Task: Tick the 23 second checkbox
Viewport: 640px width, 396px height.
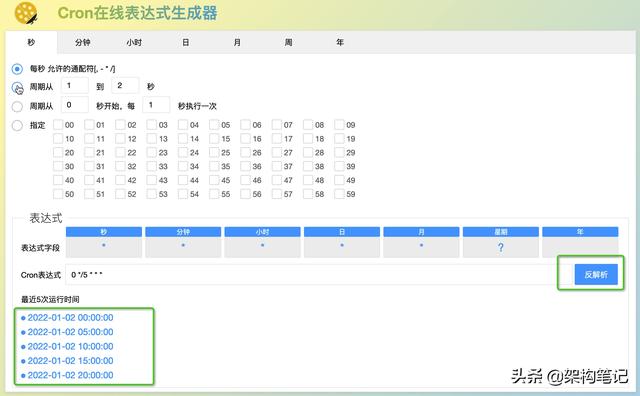Action: pos(152,152)
